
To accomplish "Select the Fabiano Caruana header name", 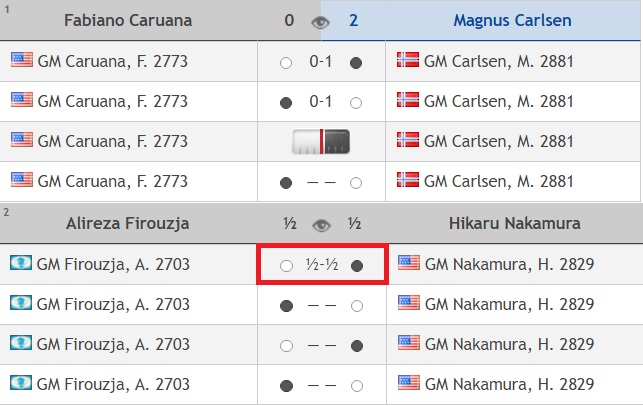I will pyautogui.click(x=128, y=21).
